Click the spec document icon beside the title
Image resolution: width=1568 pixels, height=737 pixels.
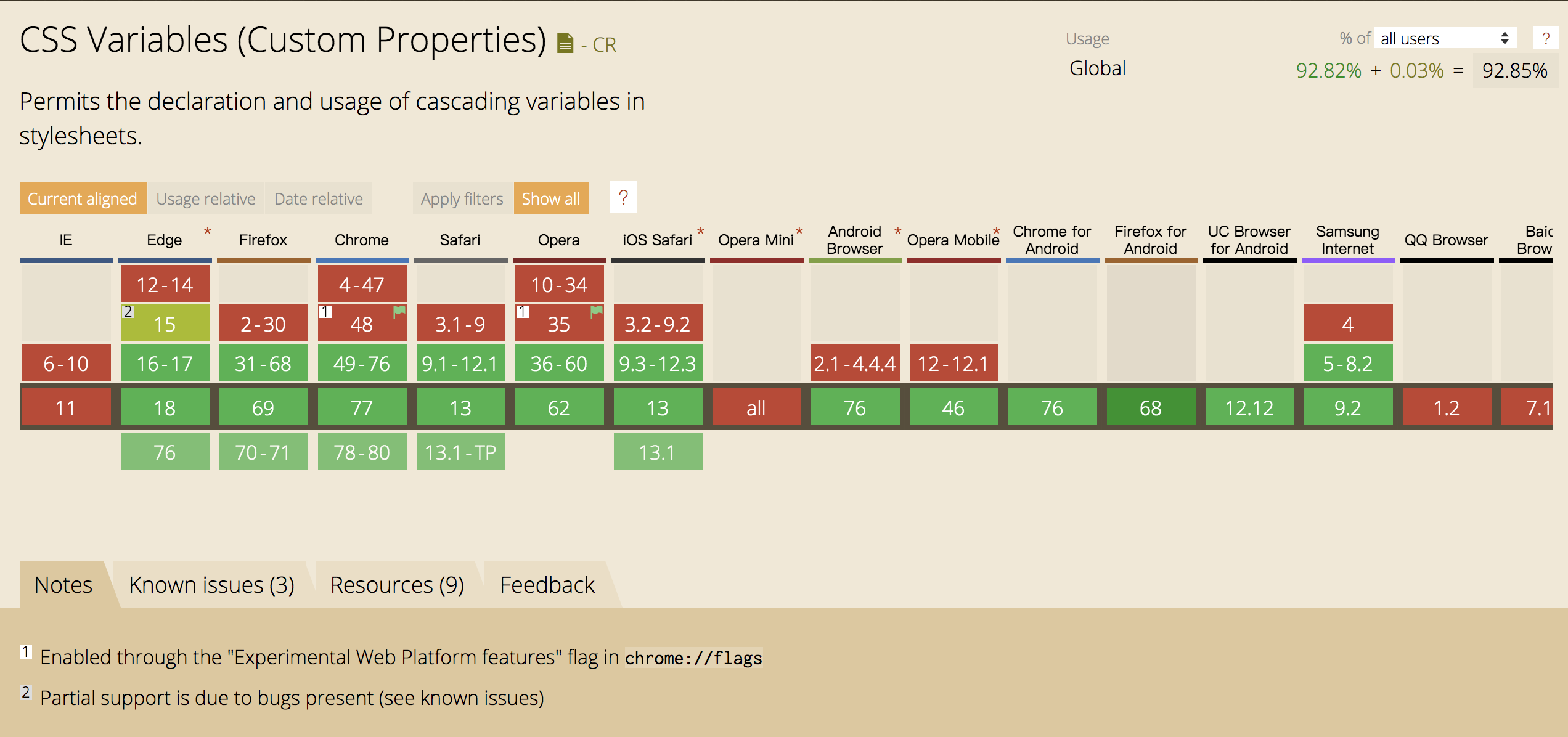pos(565,43)
